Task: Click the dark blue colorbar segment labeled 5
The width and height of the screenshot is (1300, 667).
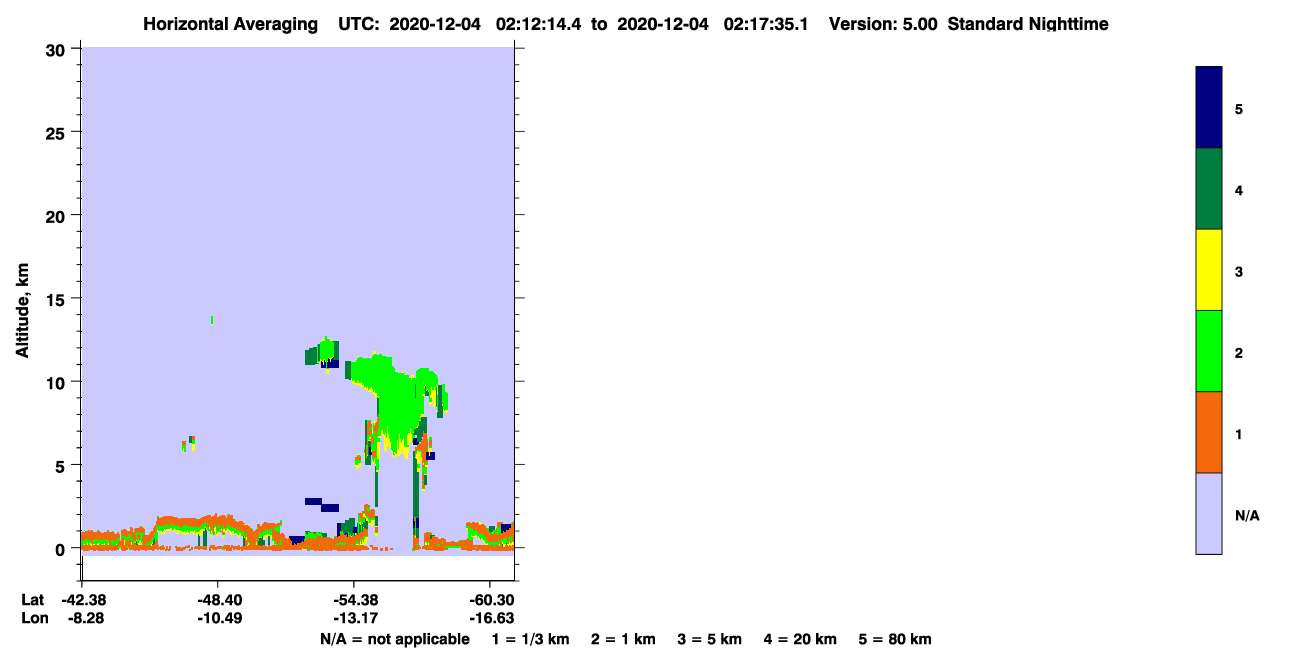Action: tap(1209, 108)
